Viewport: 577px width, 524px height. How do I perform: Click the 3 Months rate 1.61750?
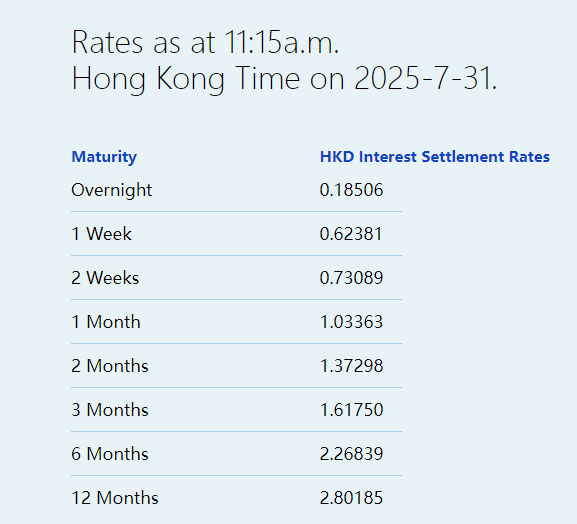coord(351,410)
